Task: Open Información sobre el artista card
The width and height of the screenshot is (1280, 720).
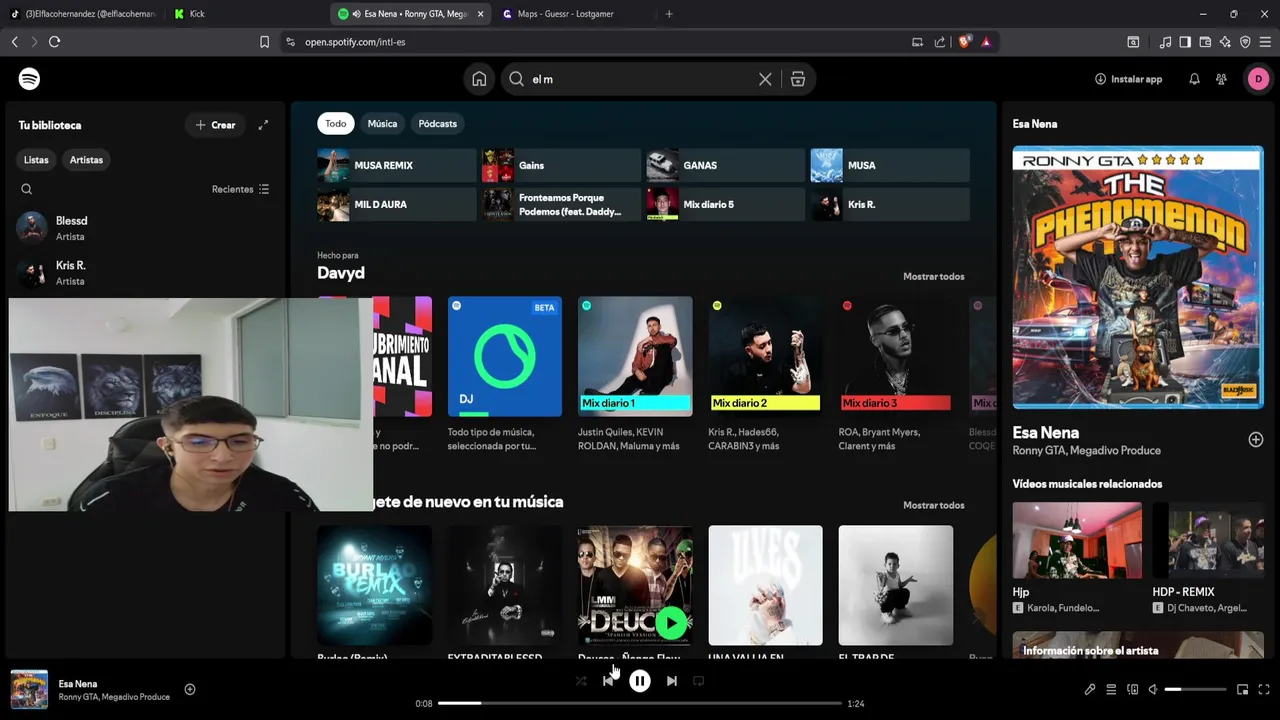Action: pos(1138,645)
